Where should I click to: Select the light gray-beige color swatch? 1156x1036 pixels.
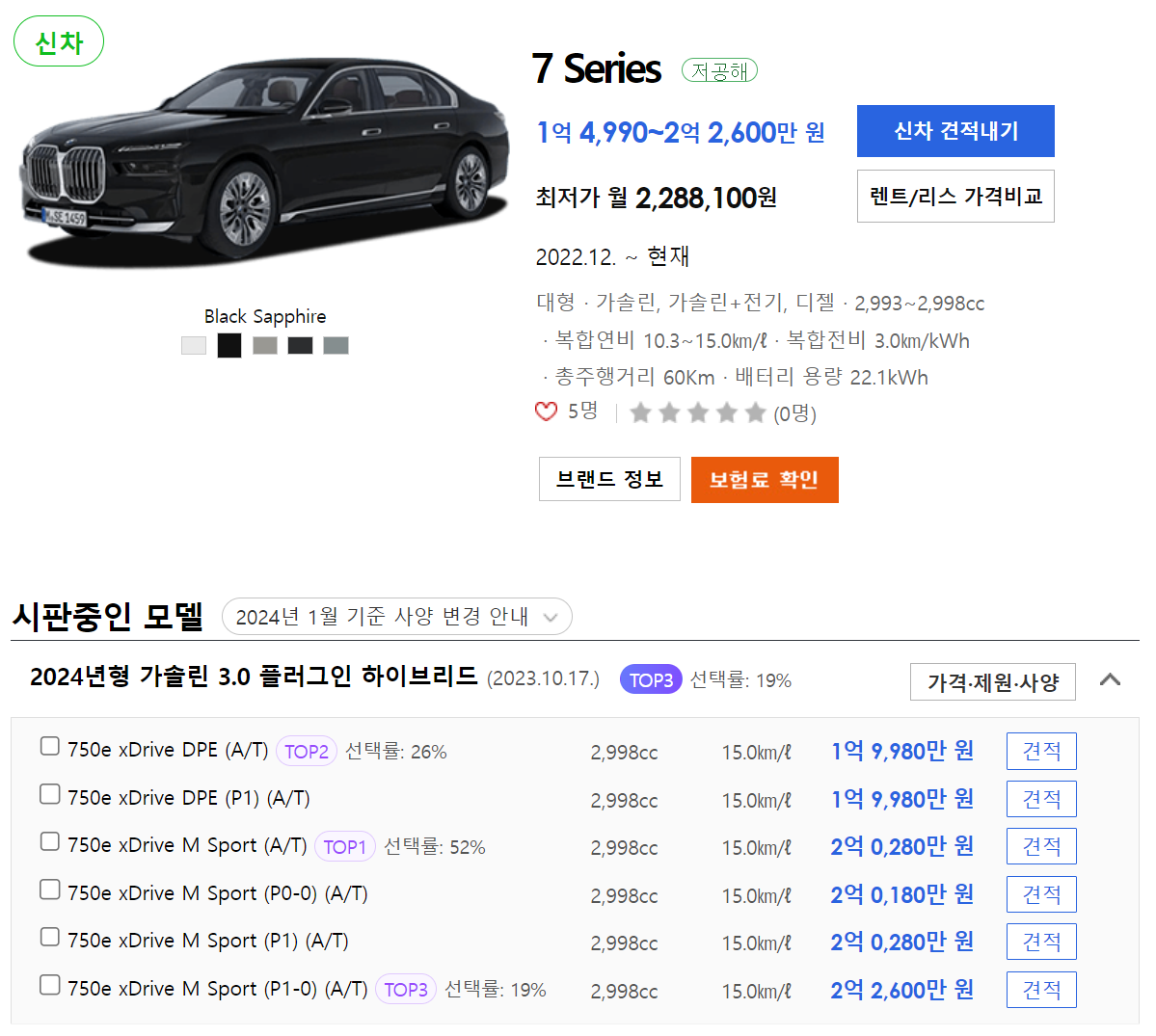click(265, 346)
